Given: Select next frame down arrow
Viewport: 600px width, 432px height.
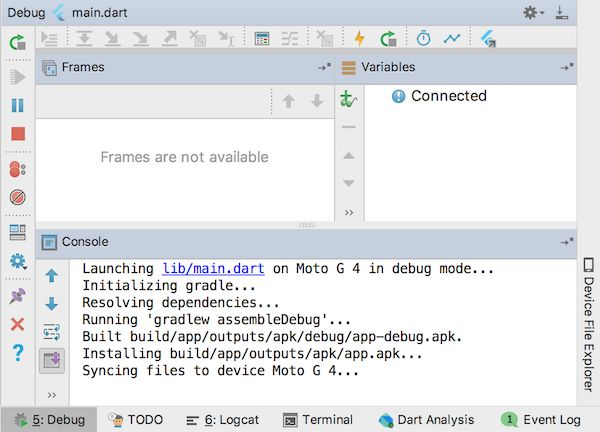Looking at the screenshot, I should pos(317,101).
